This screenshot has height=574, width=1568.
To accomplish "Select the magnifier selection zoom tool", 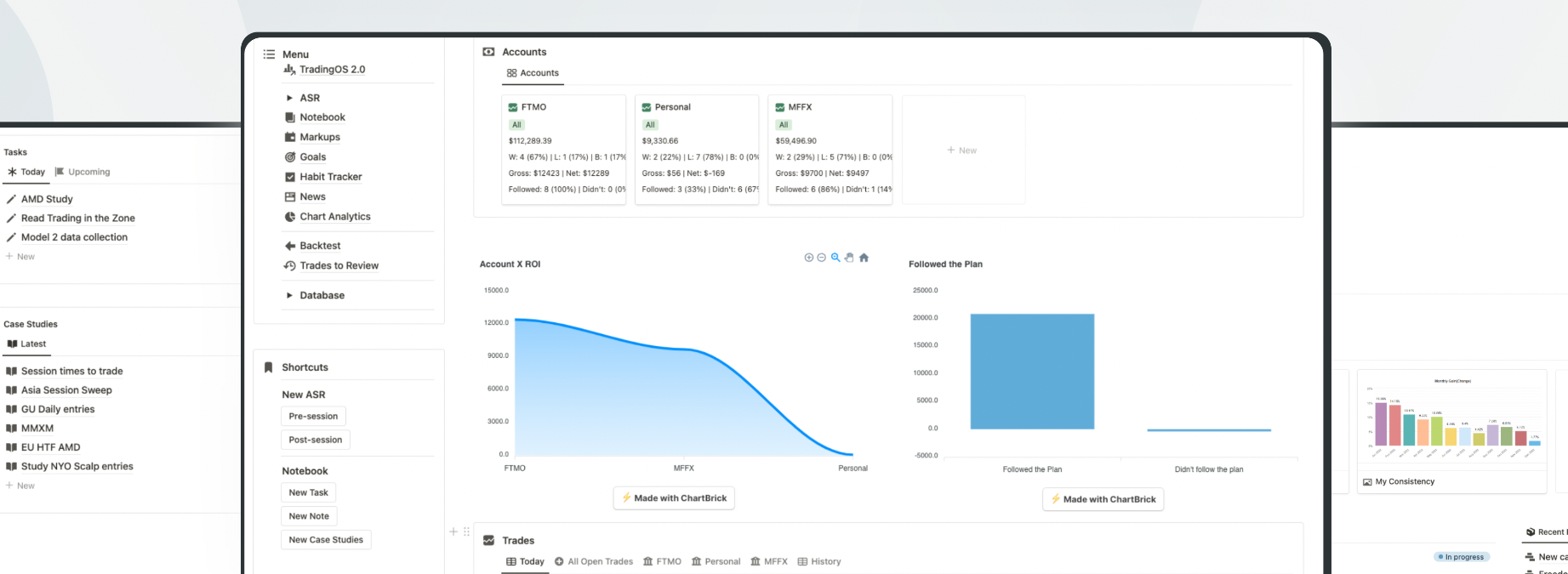I will (835, 258).
